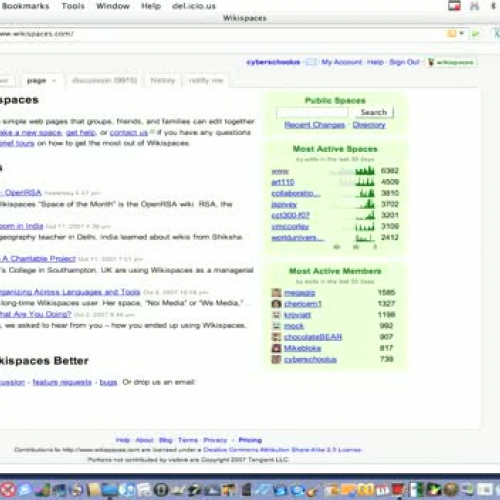Open the cyberschoolus avatar in members list
The width and height of the screenshot is (500, 500).
pos(276,359)
